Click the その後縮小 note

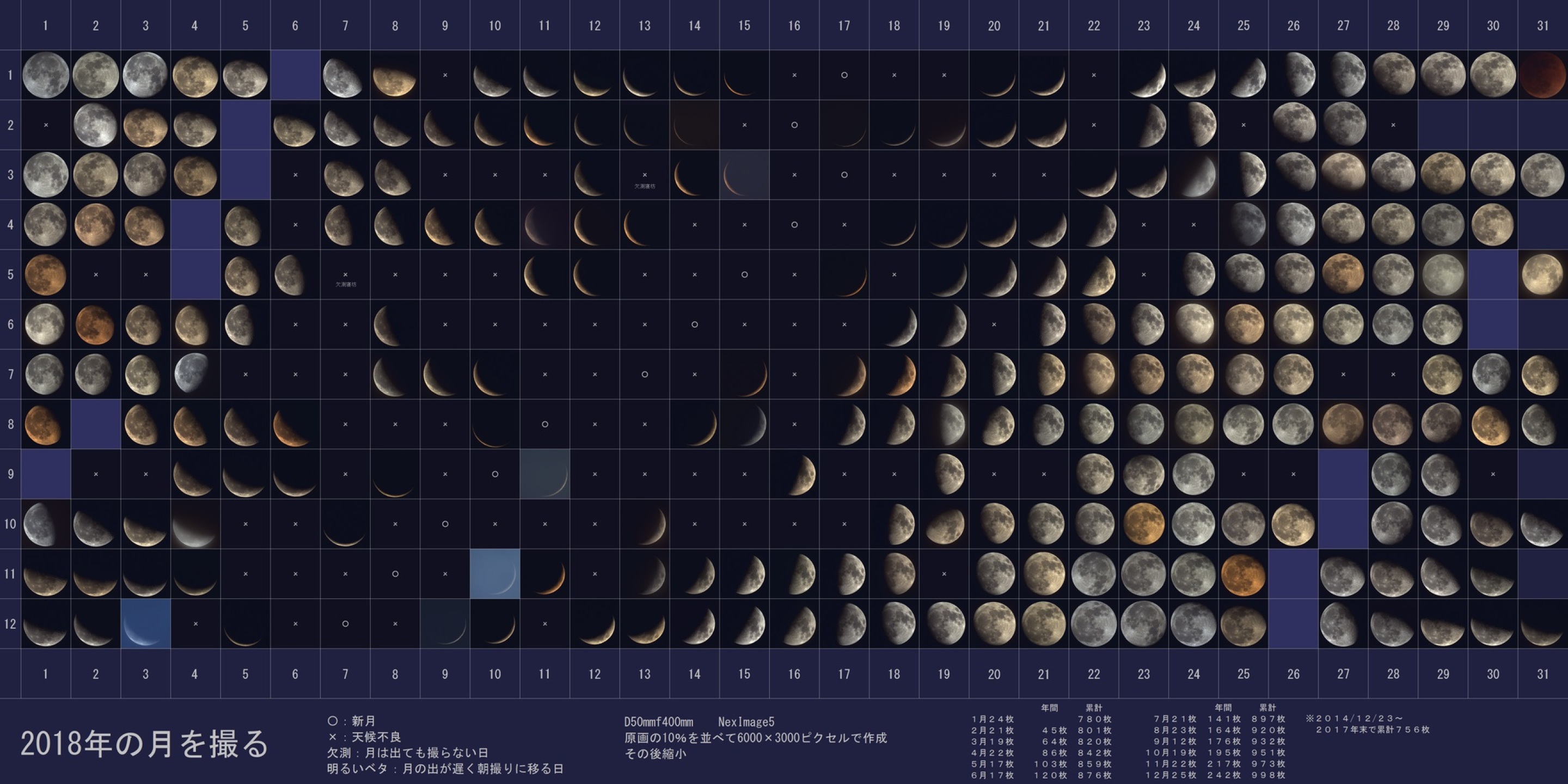coord(655,754)
